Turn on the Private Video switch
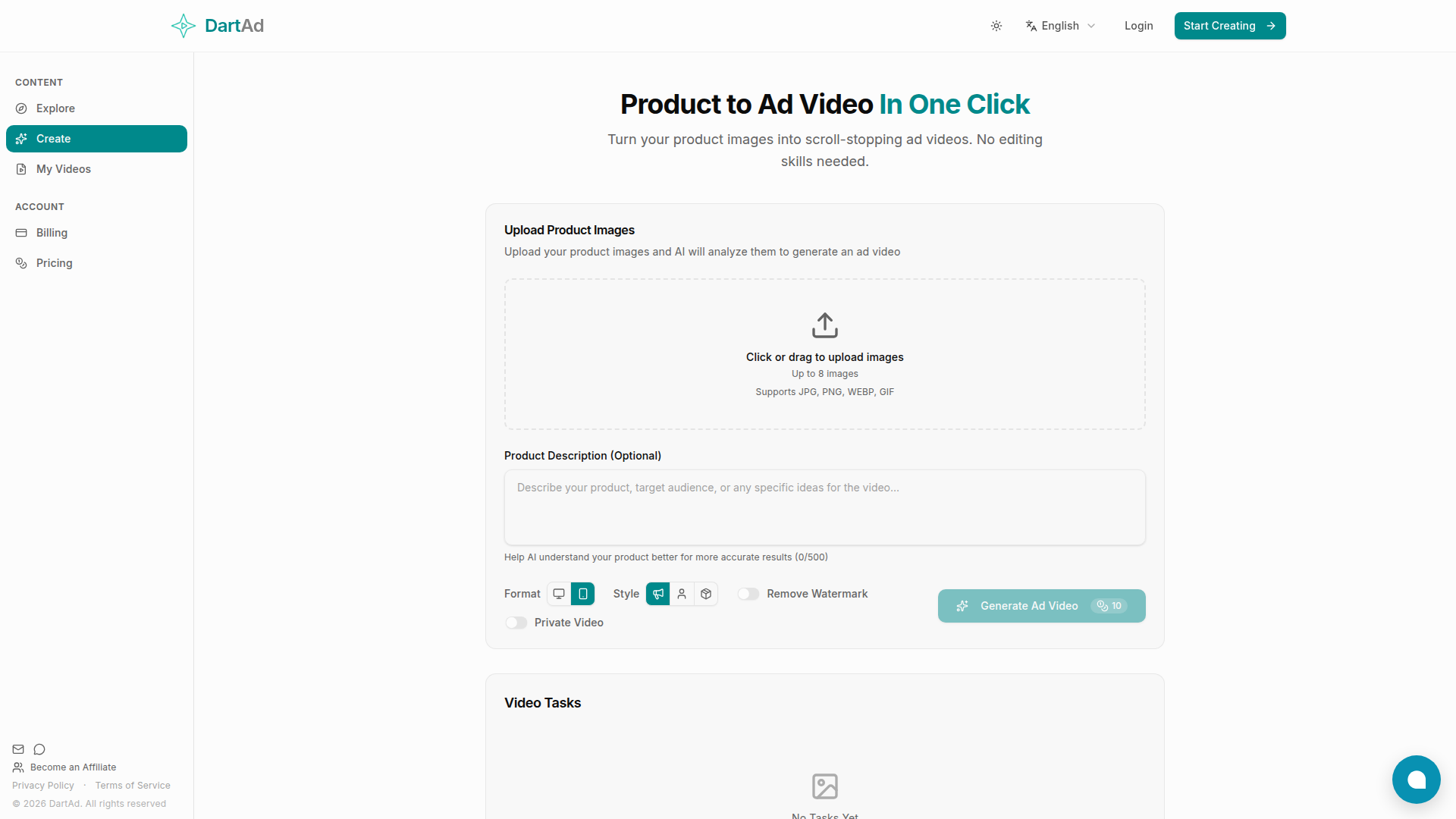This screenshot has height=819, width=1456. tap(516, 623)
